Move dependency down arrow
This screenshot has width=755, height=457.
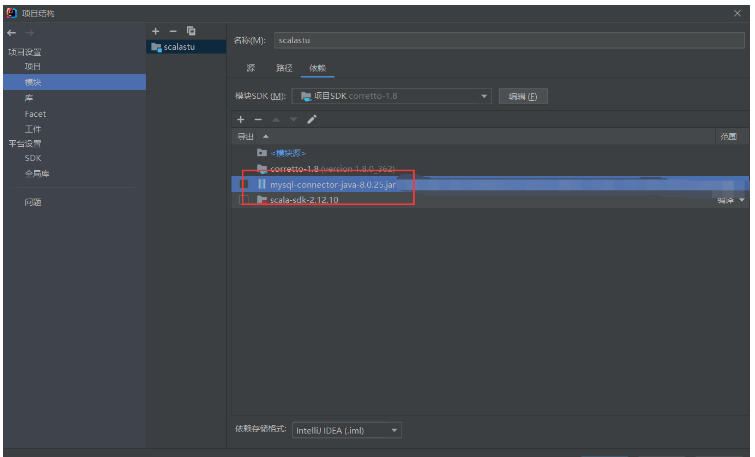click(x=293, y=119)
